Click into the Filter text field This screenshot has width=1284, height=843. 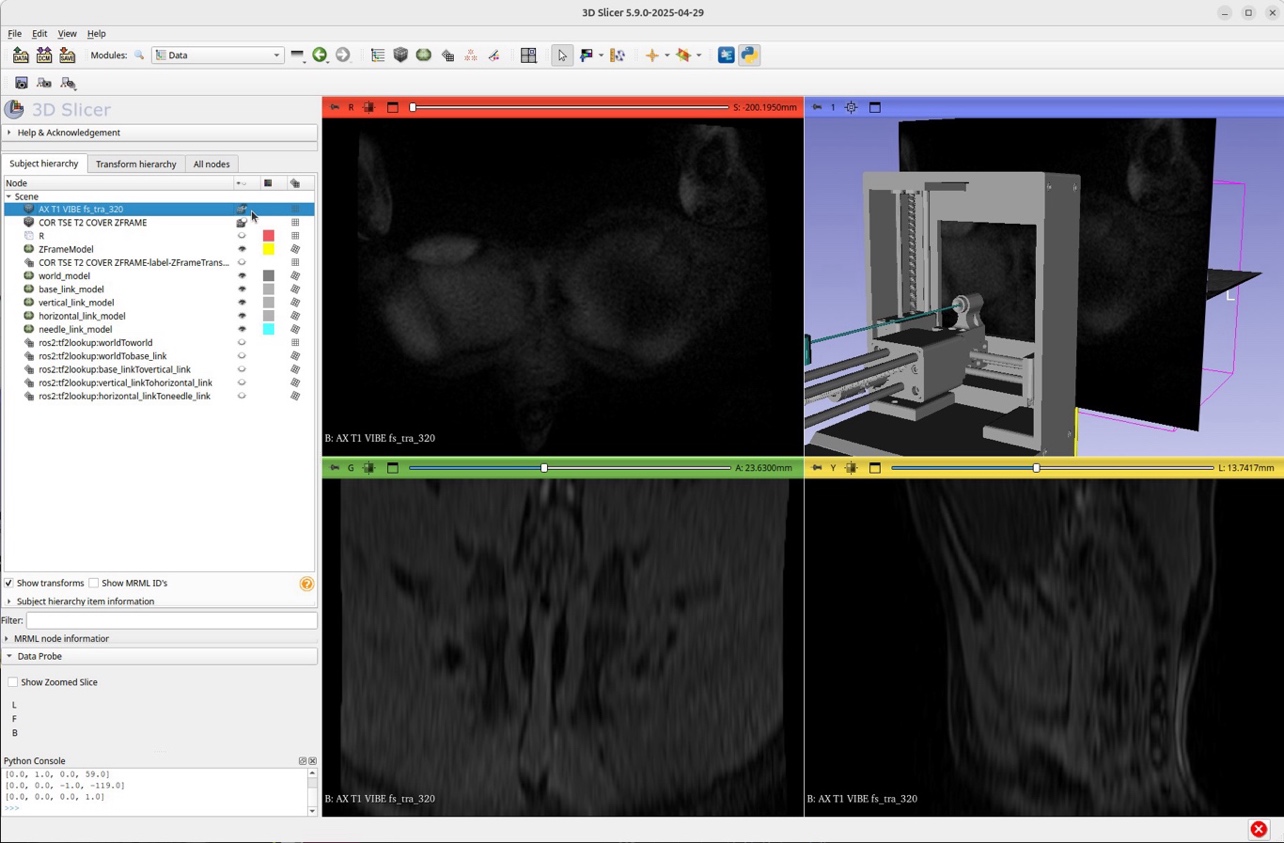[171, 620]
